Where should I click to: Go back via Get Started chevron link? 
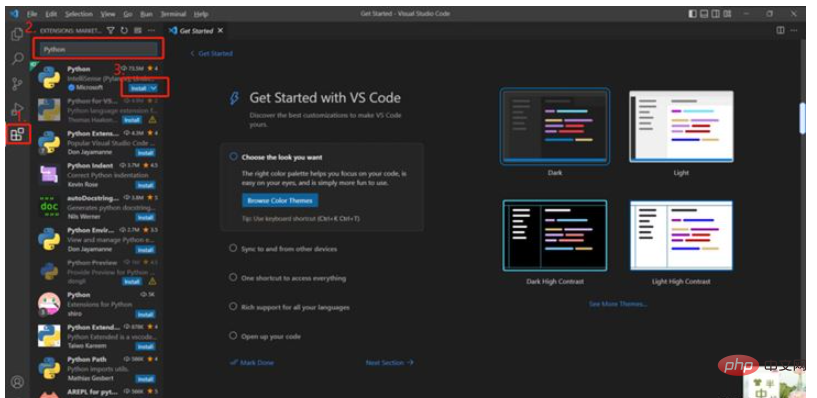(x=211, y=53)
